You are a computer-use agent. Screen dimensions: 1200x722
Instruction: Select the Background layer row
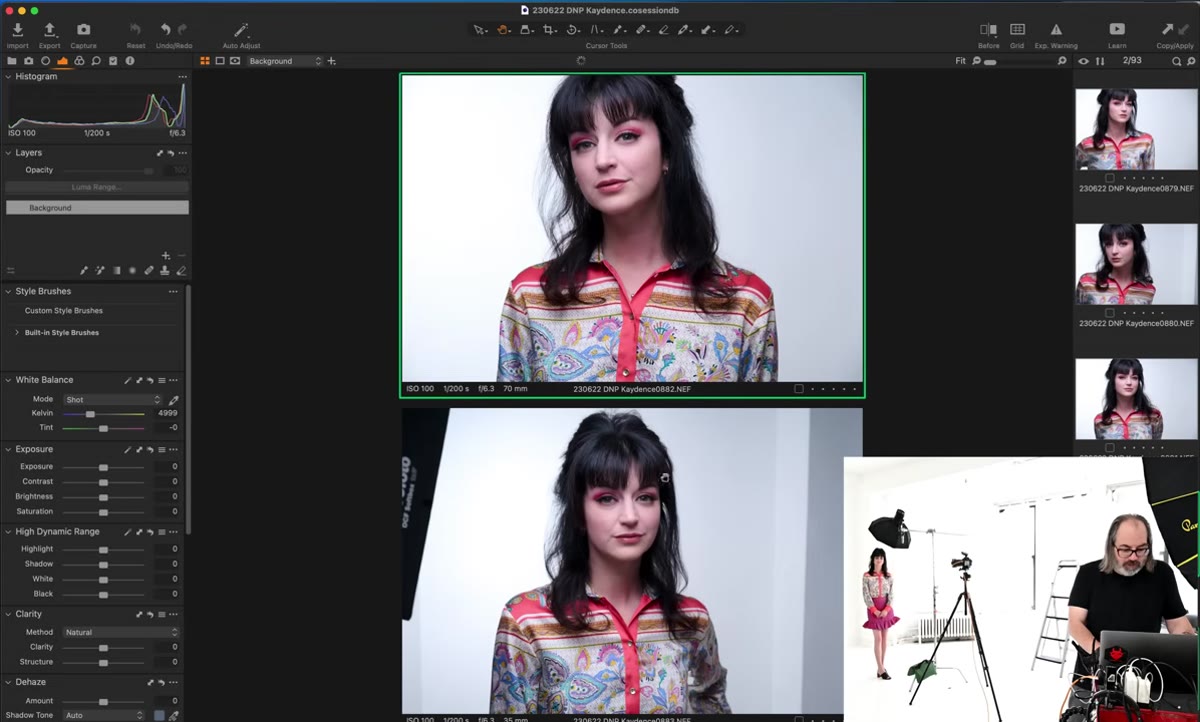[x=97, y=207]
